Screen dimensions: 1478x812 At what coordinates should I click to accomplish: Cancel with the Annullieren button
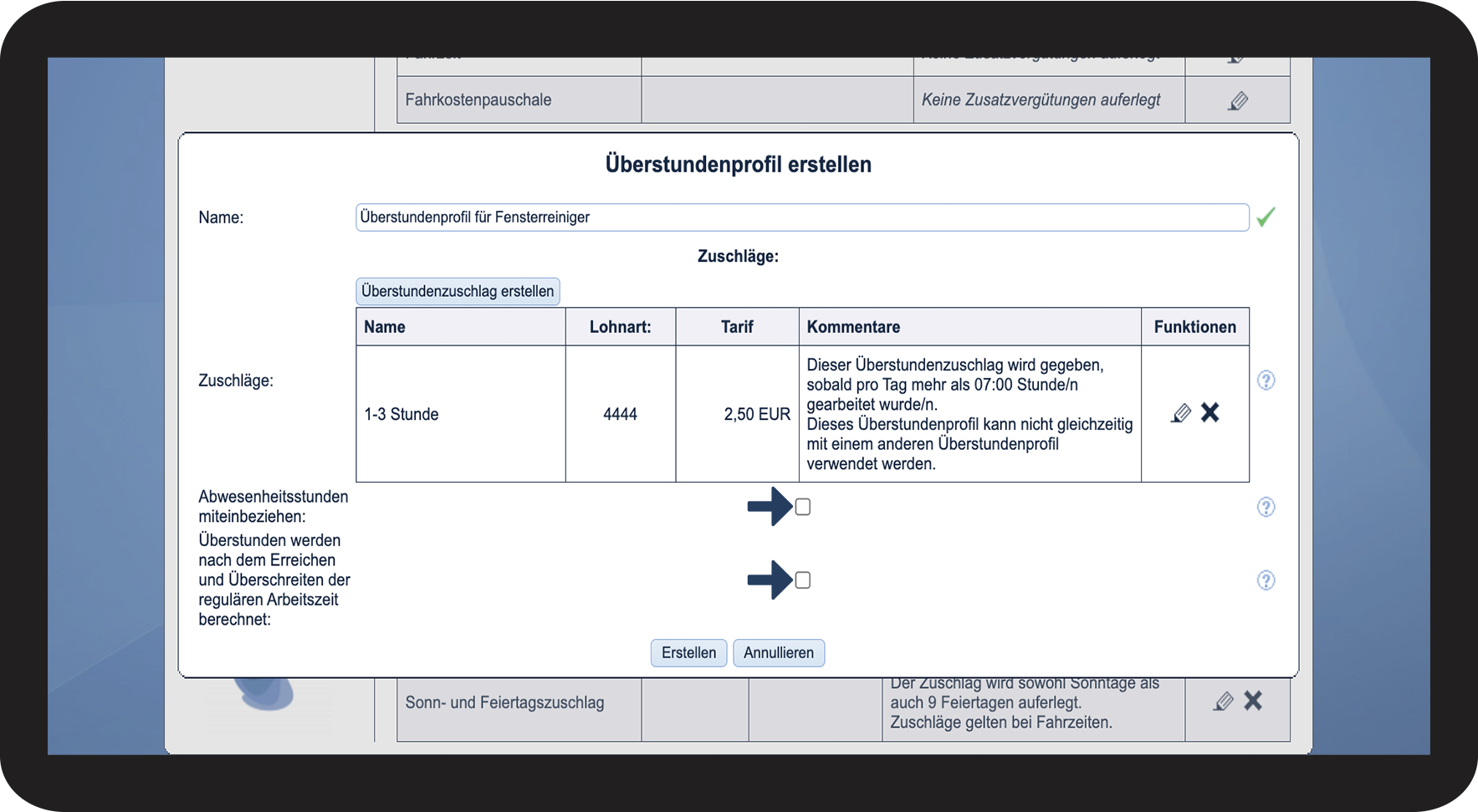pyautogui.click(x=779, y=653)
